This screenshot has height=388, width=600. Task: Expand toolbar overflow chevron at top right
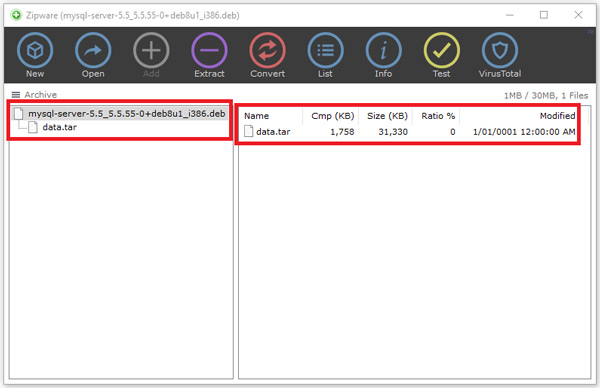pyautogui.click(x=590, y=32)
